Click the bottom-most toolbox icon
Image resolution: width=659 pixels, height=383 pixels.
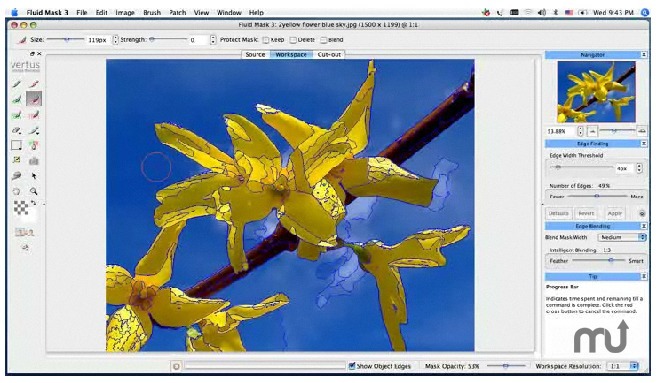pyautogui.click(x=25, y=248)
